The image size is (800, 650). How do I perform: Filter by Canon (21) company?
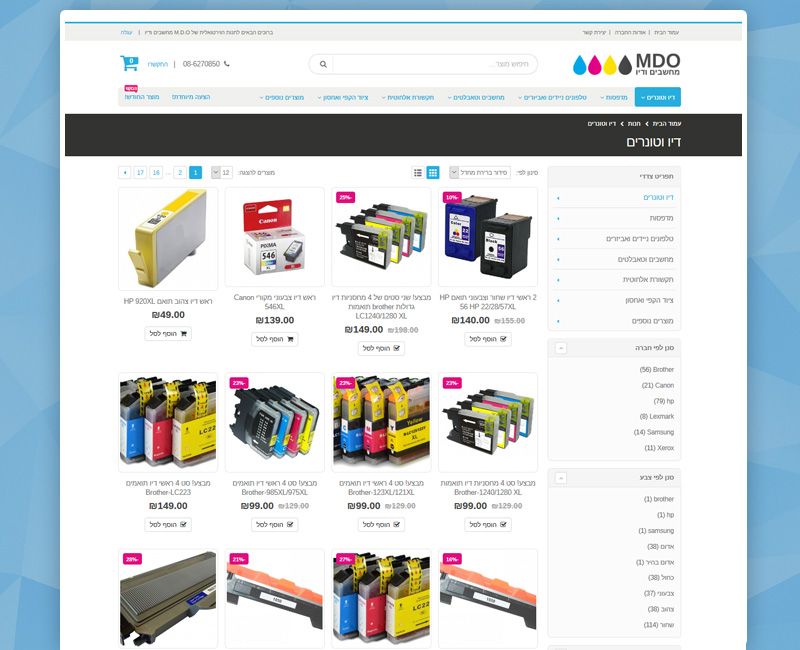click(658, 385)
